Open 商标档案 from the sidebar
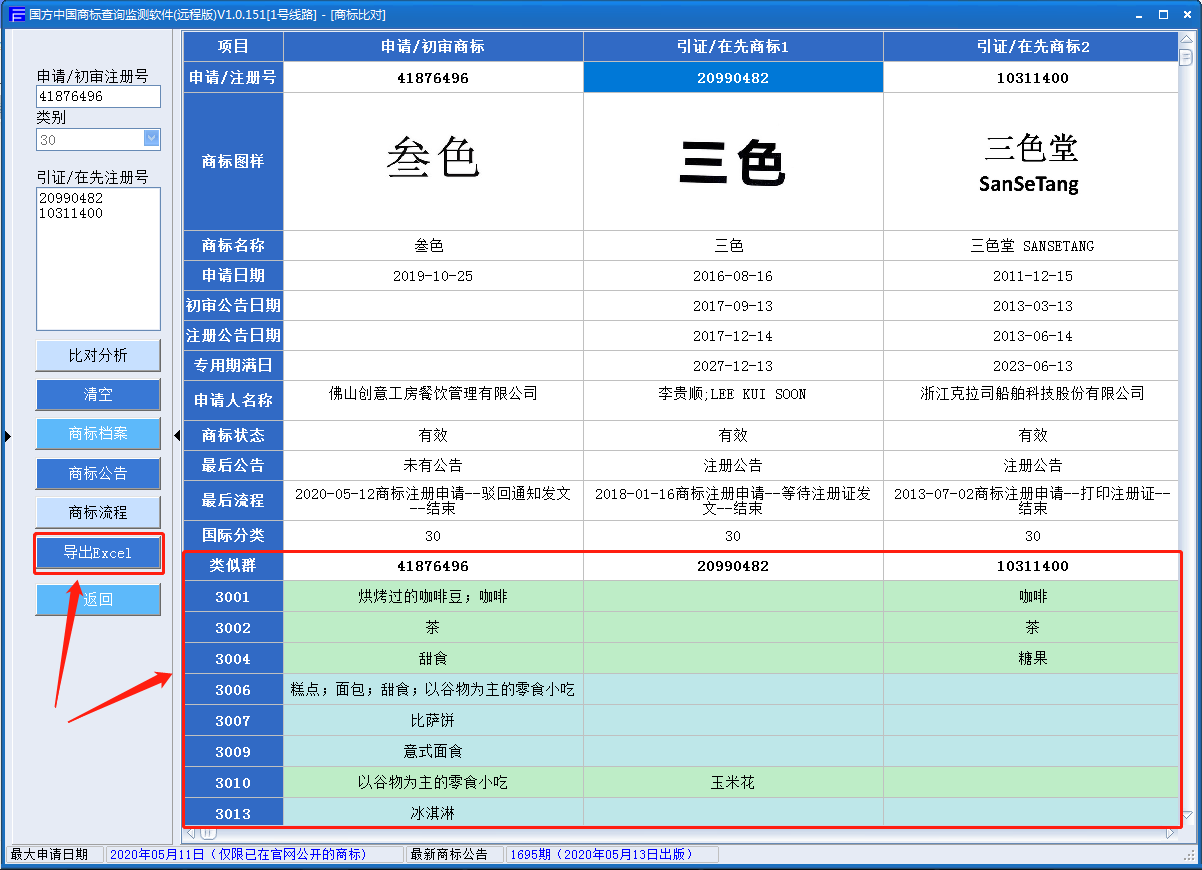 [98, 433]
